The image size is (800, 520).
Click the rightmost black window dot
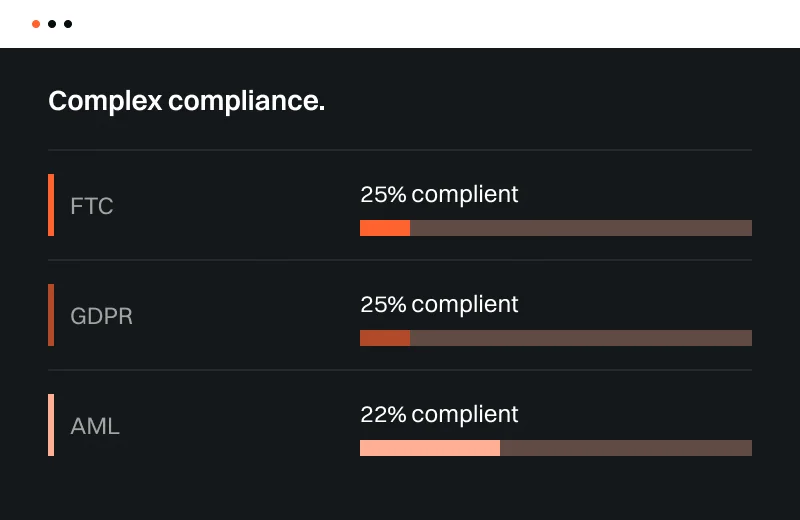click(68, 23)
